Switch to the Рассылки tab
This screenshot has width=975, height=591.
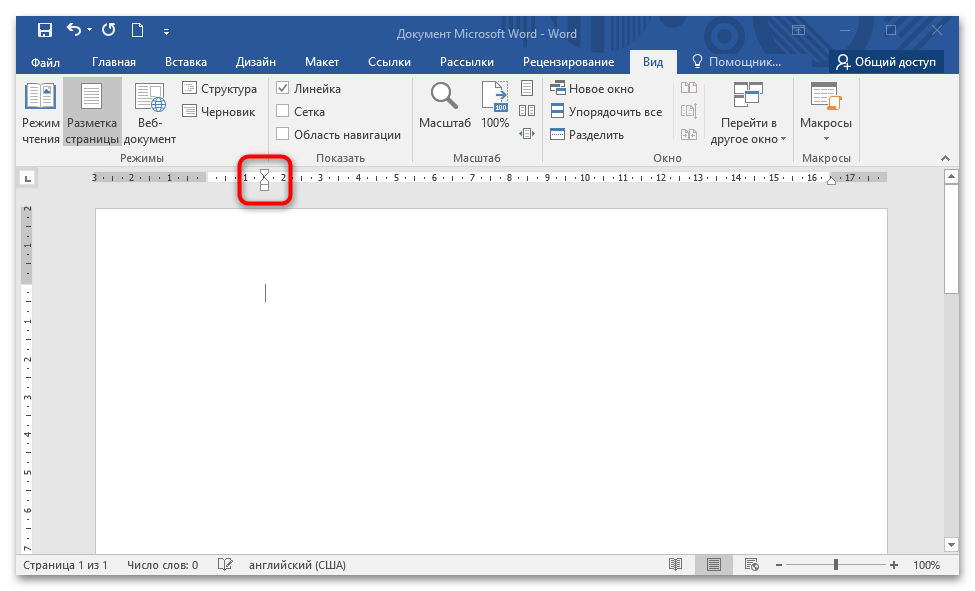pos(467,62)
